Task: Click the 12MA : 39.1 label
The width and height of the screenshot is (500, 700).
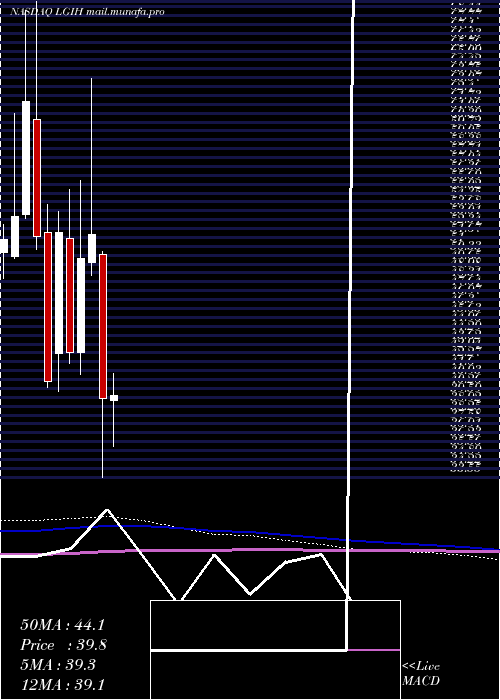Action: click(x=62, y=685)
